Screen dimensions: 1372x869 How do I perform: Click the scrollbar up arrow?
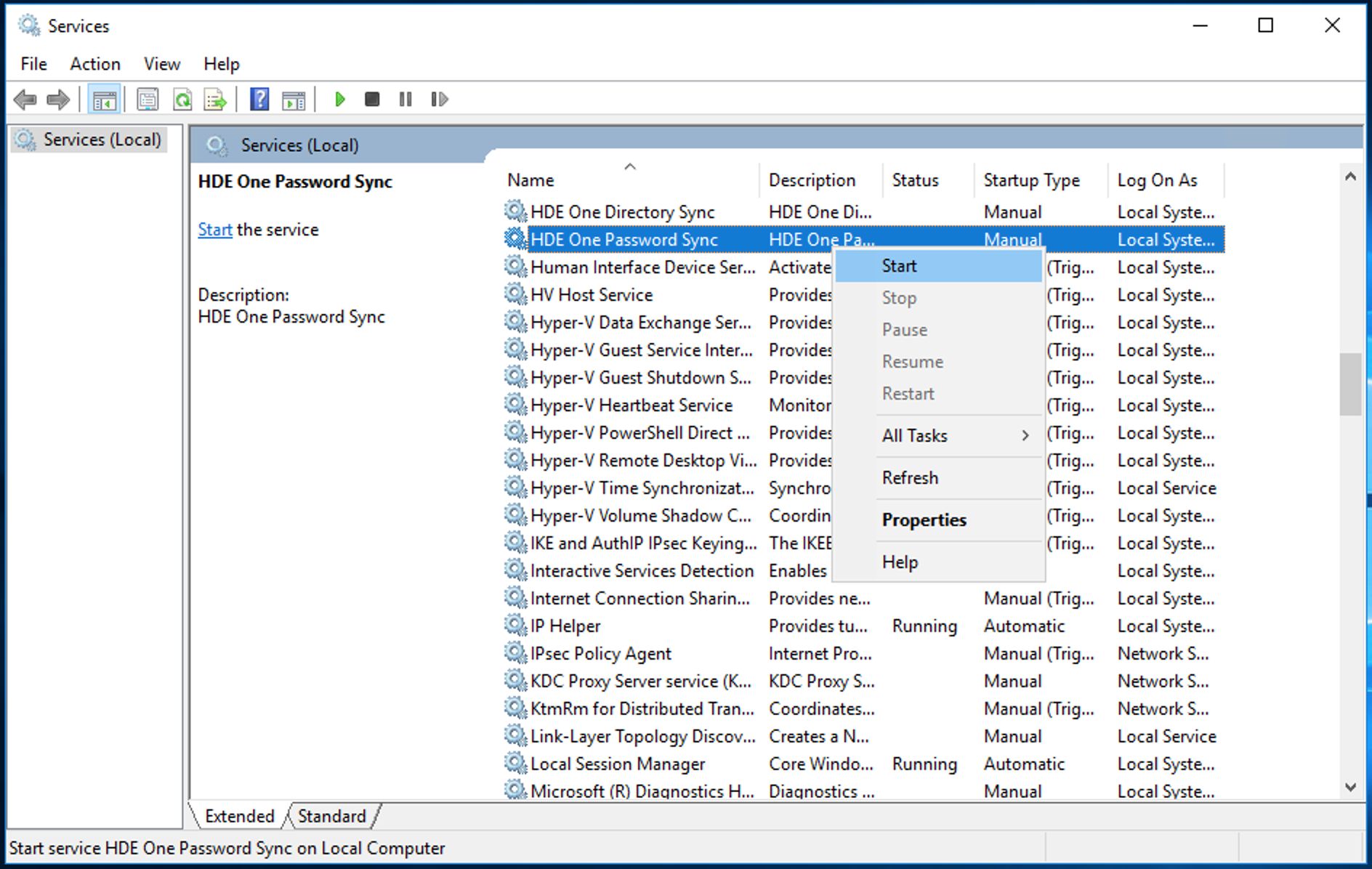(1351, 177)
